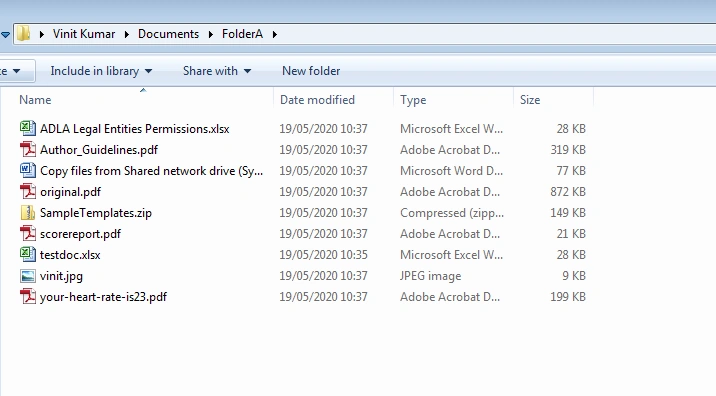Open recent locations dropdown left of address bar
This screenshot has width=716, height=396.
click(x=5, y=34)
